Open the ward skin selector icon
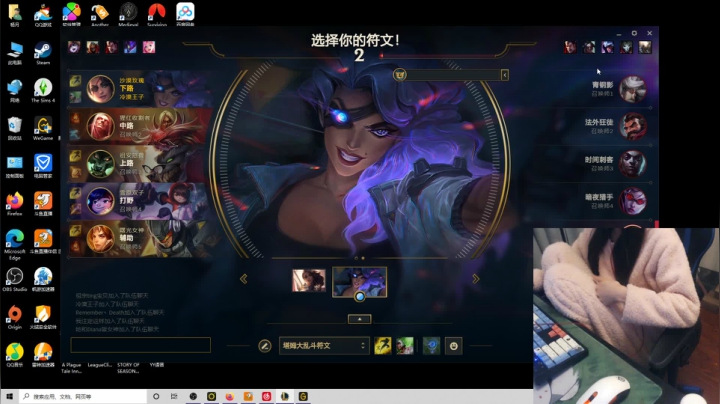This screenshot has width=720, height=404. point(432,346)
